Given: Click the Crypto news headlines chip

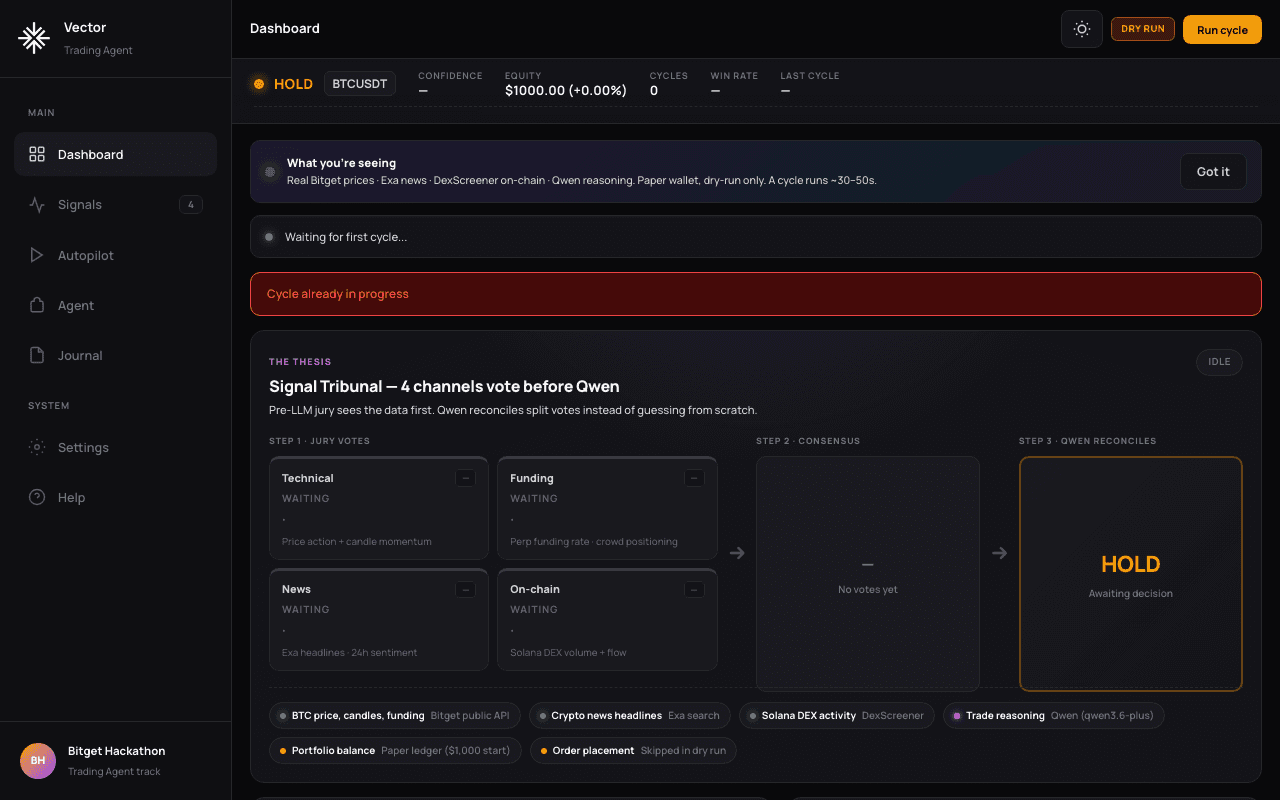Looking at the screenshot, I should [630, 716].
